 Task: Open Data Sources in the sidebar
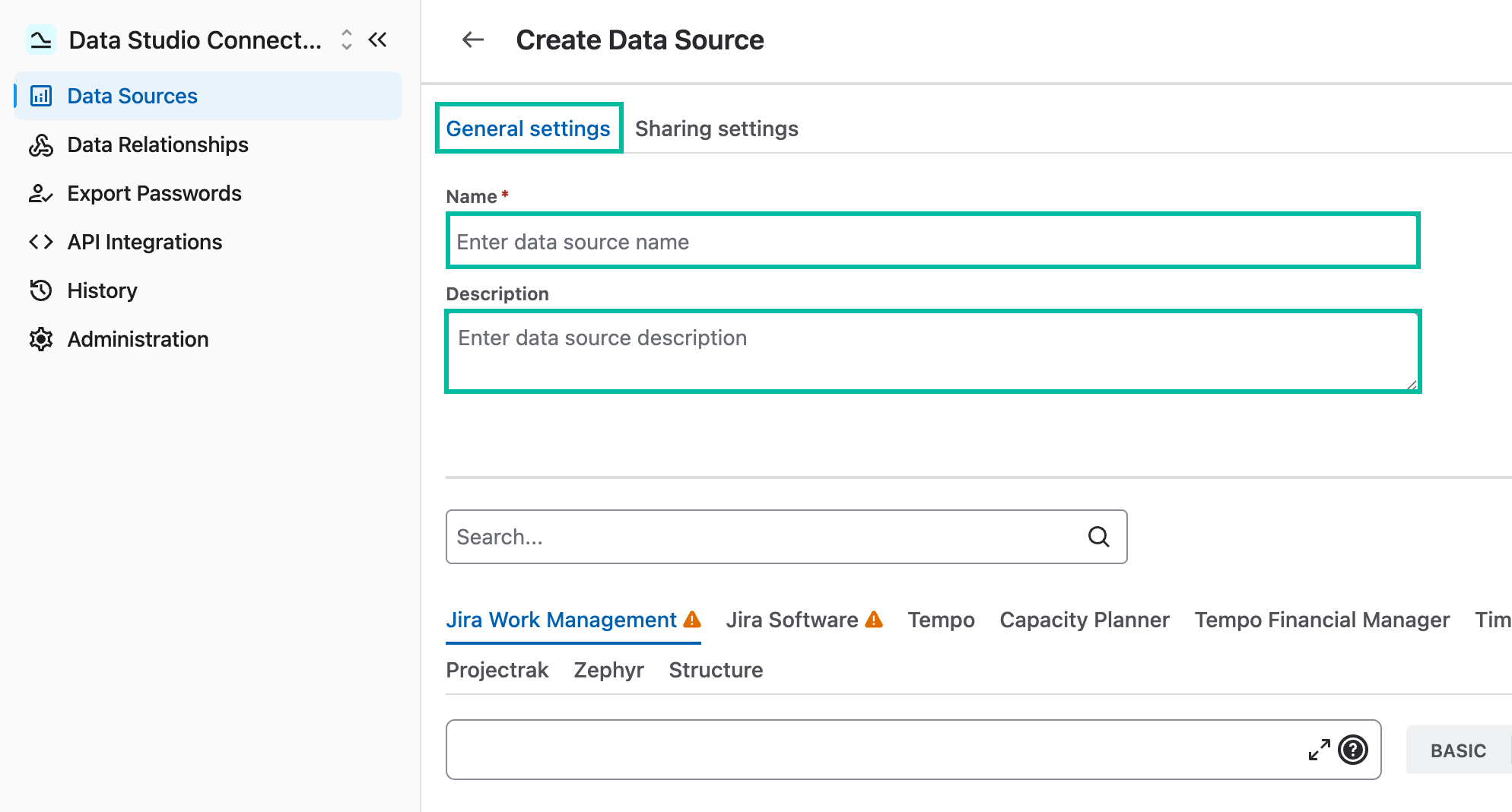208,96
